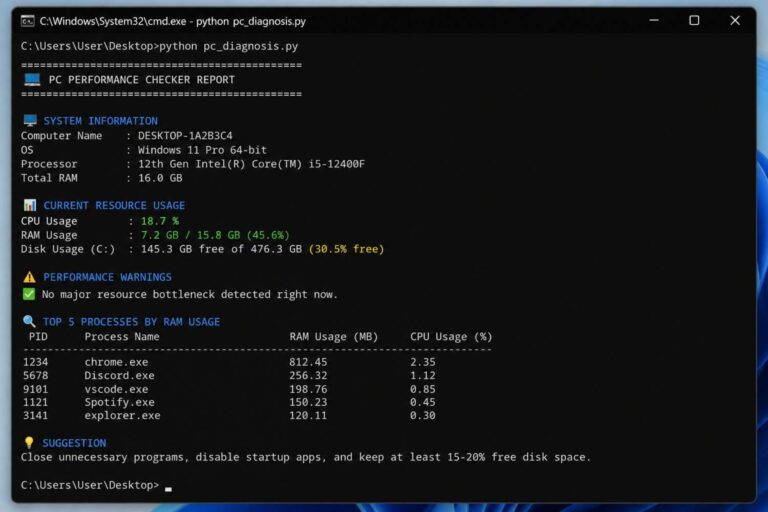Click the yellow '(30.5% free)' text
768x512 pixels.
[x=346, y=249]
